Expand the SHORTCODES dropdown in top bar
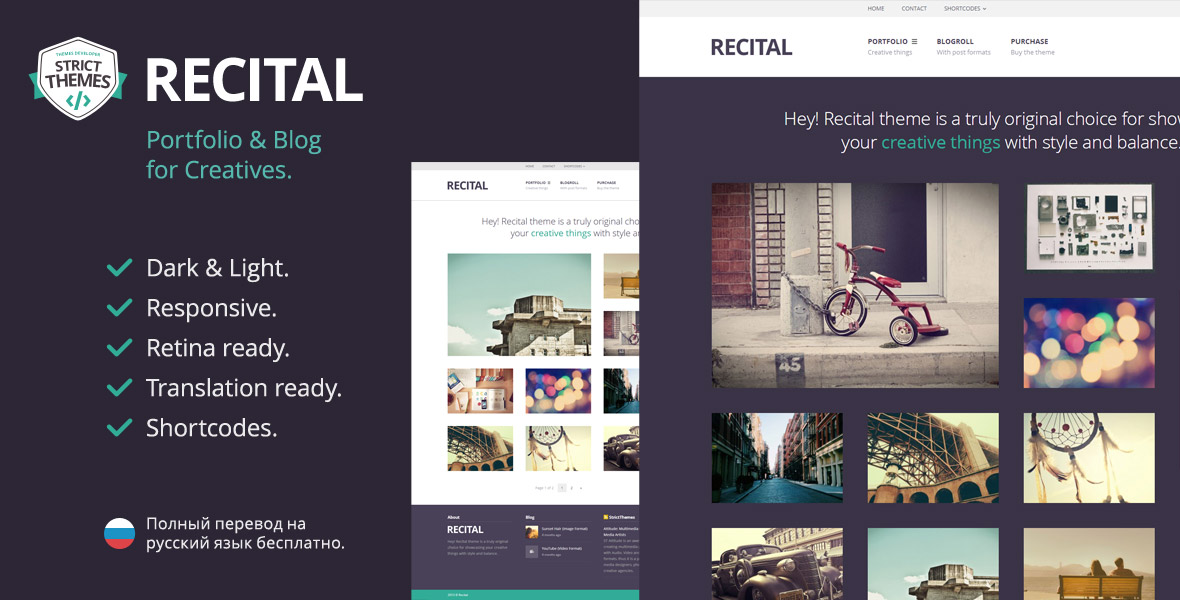Screen dimensions: 1180x600 point(964,8)
